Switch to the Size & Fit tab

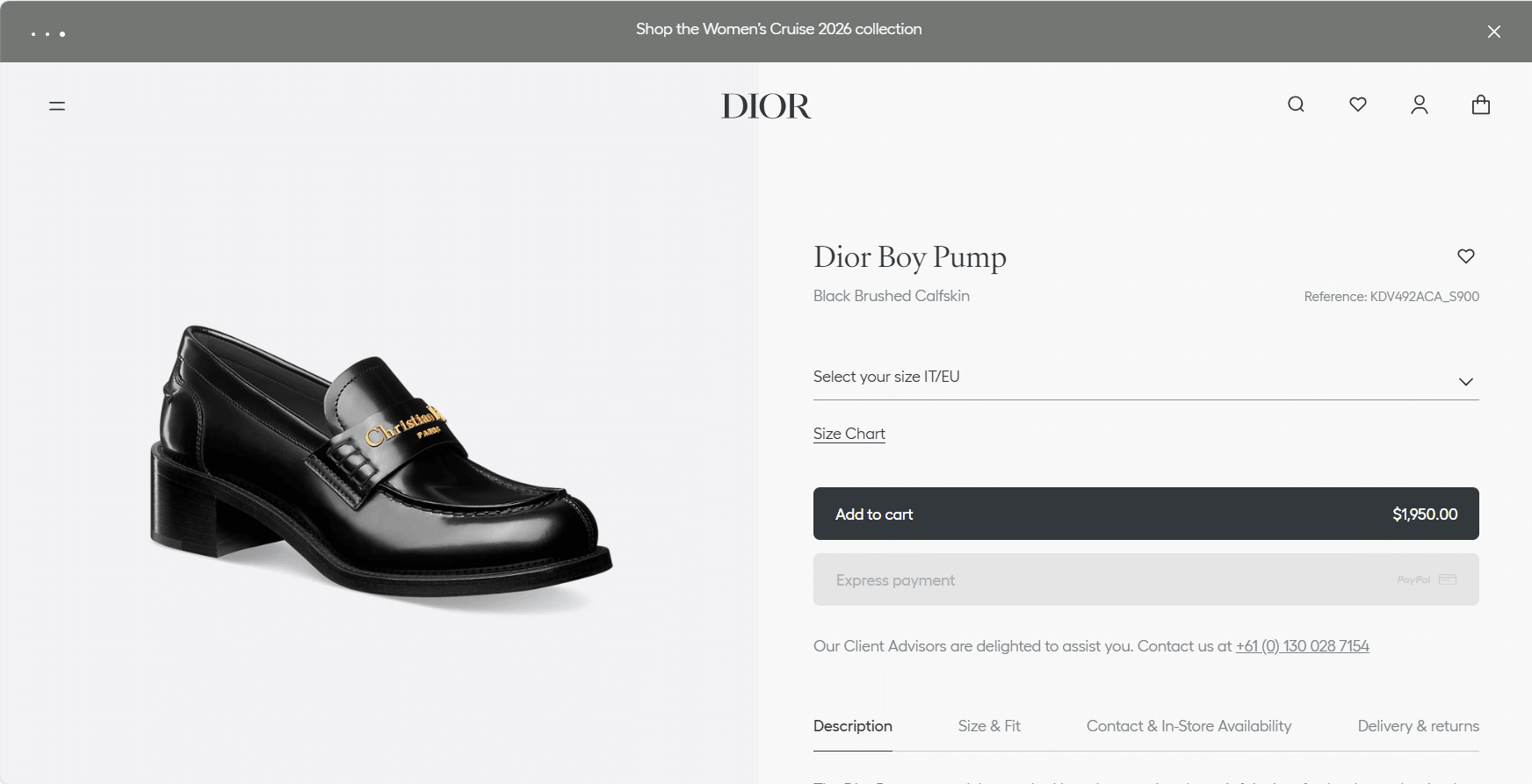[989, 726]
